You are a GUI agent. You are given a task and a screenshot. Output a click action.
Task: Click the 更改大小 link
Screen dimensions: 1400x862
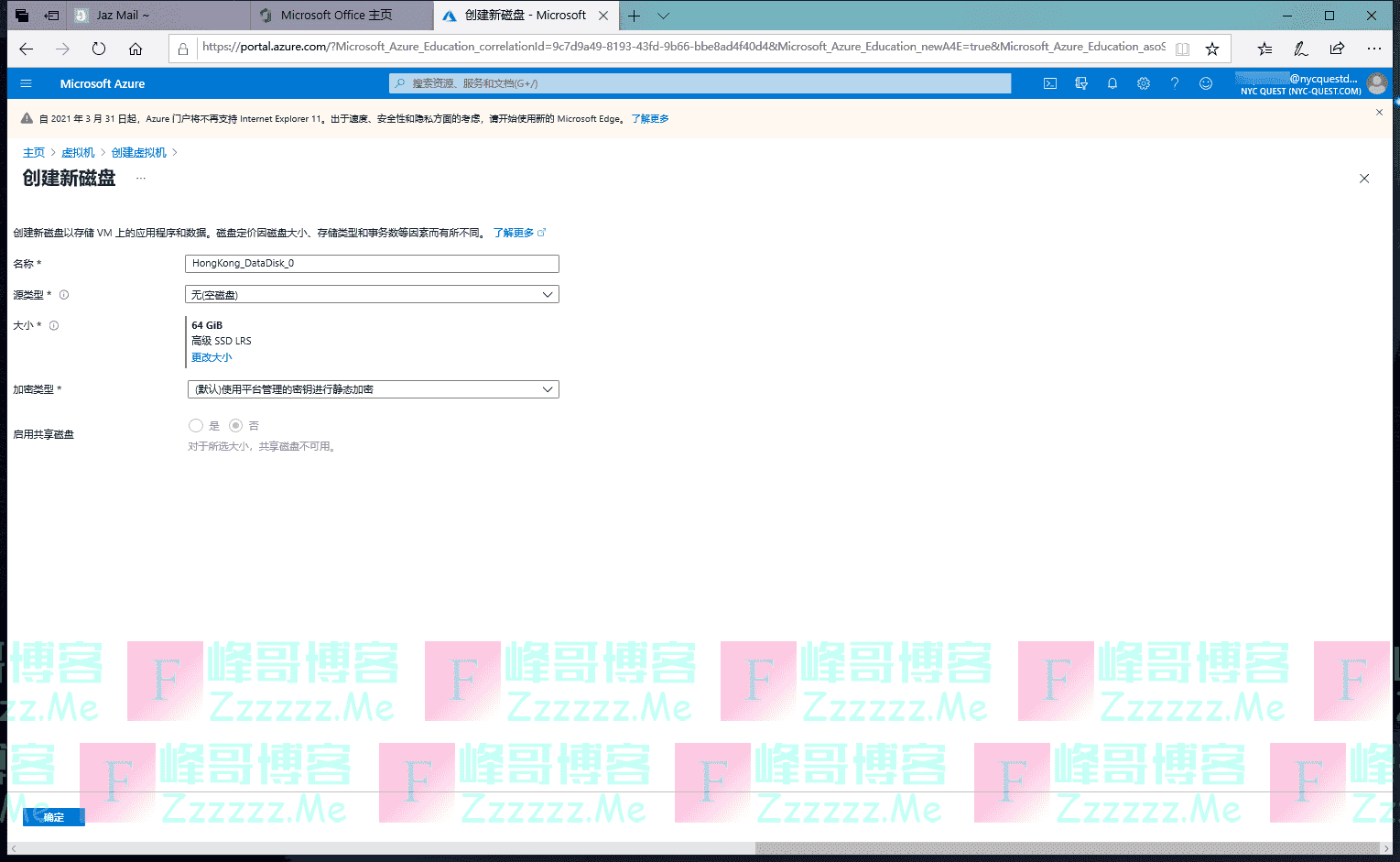click(212, 358)
